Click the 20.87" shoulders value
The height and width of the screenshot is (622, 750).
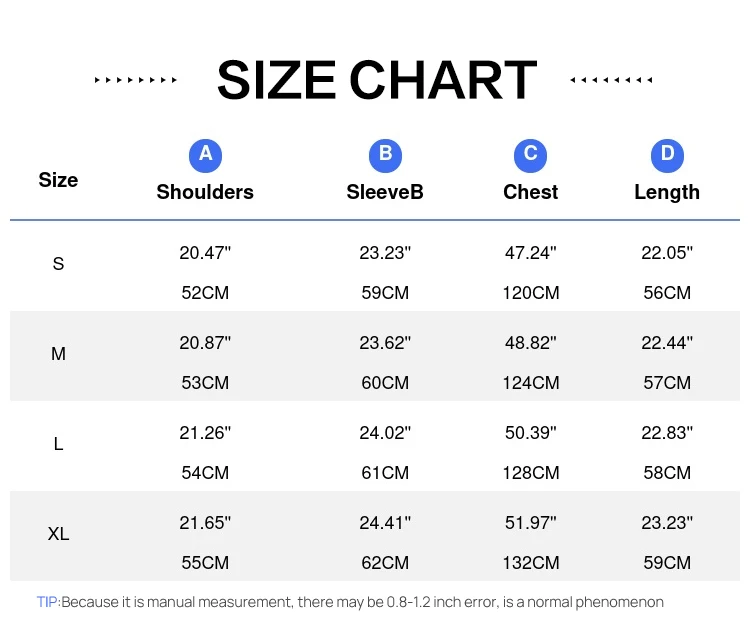205,343
